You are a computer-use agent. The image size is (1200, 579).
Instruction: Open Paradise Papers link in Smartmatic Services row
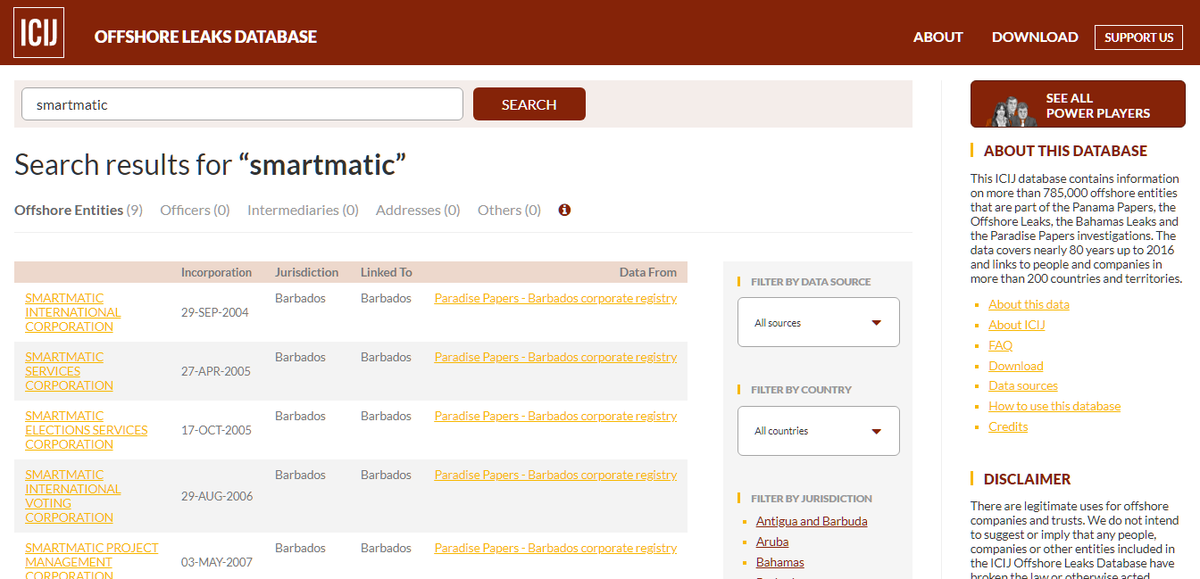point(555,357)
